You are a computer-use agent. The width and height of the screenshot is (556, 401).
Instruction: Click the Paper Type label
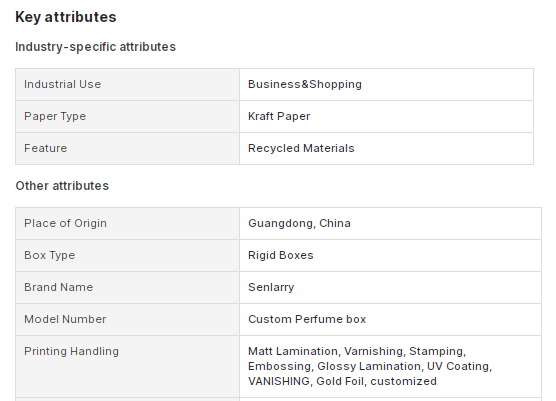pos(55,117)
